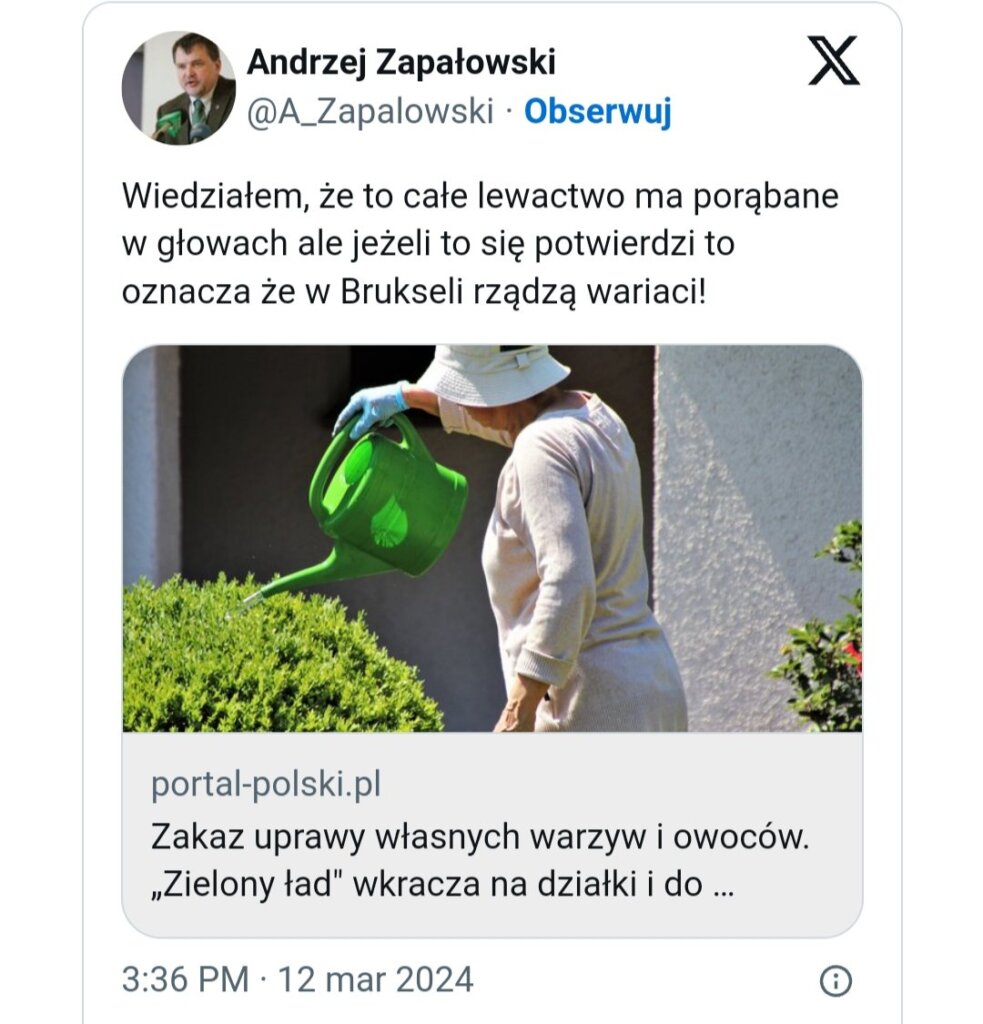
Task: Click the 12 mar 2024 date
Action: (376, 980)
